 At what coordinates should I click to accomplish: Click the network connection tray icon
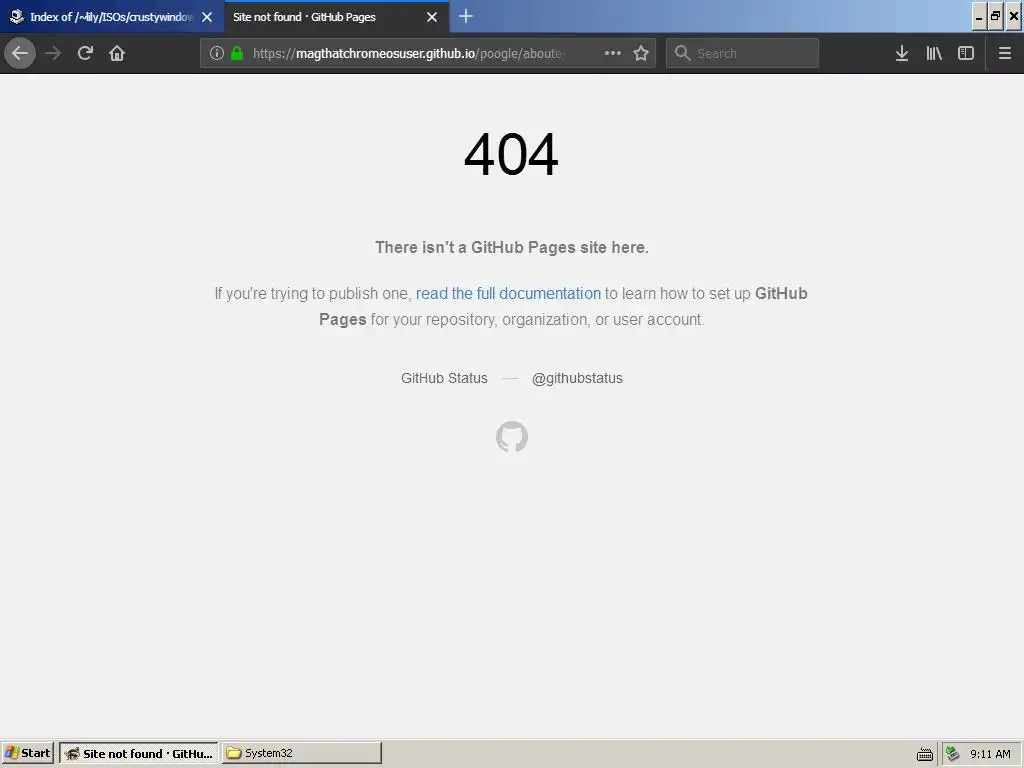pos(953,754)
